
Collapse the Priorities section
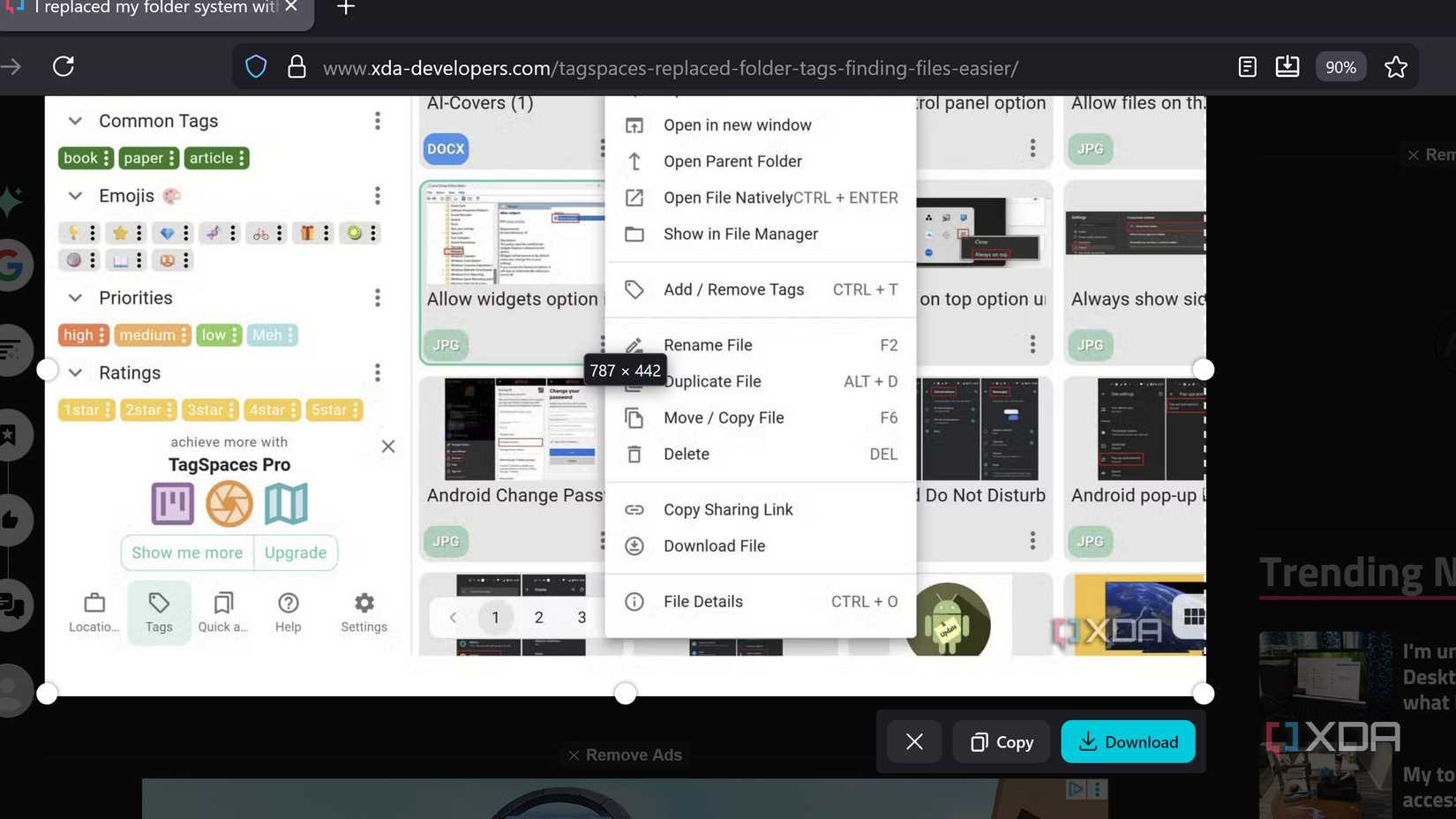click(76, 297)
